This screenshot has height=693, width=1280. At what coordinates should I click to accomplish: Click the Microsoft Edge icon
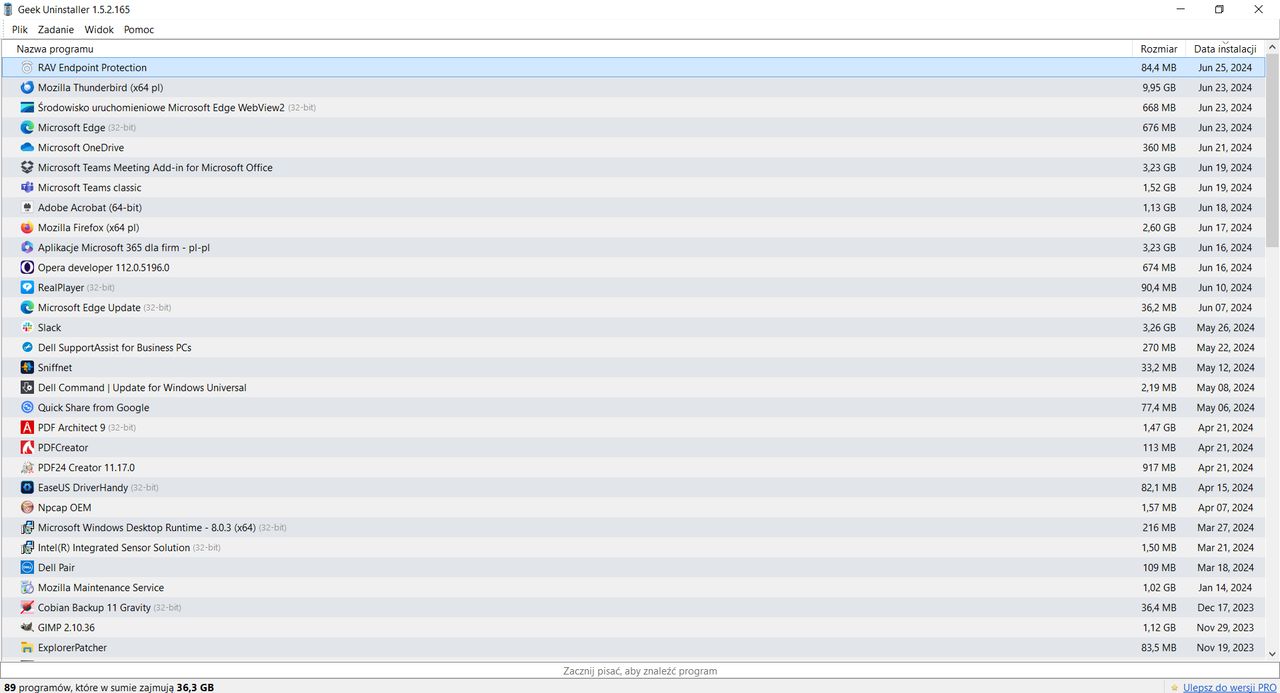tap(27, 127)
